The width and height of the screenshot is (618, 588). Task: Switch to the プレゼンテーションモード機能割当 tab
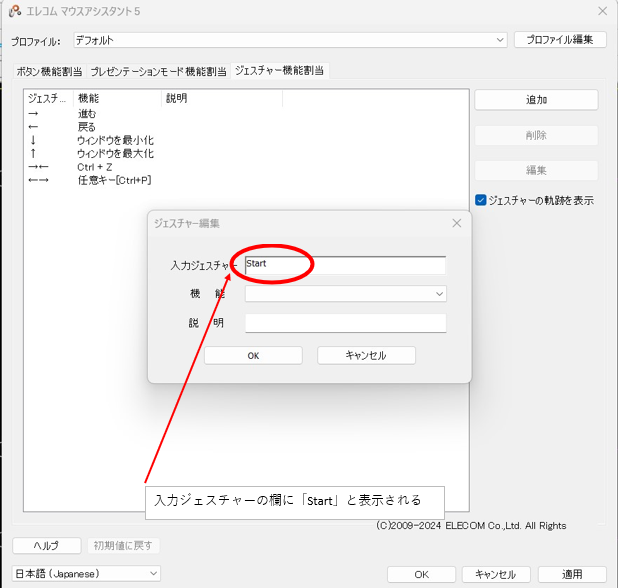tap(158, 71)
